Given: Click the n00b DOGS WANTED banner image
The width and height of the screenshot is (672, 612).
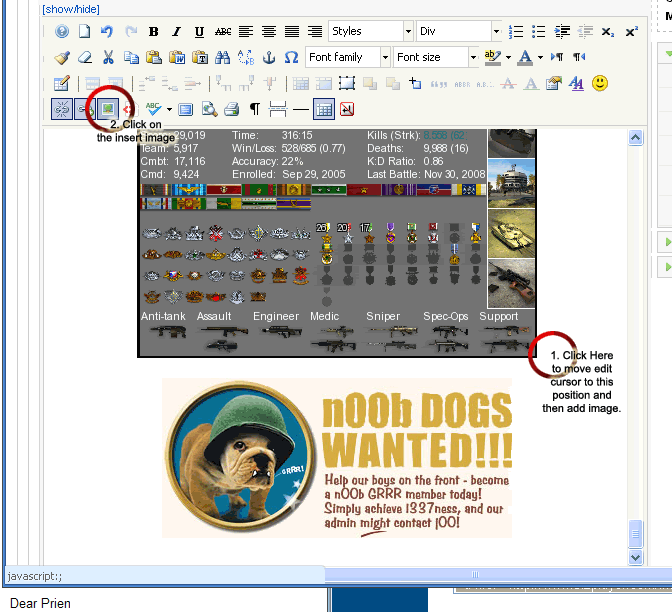Looking at the screenshot, I should coord(337,458).
